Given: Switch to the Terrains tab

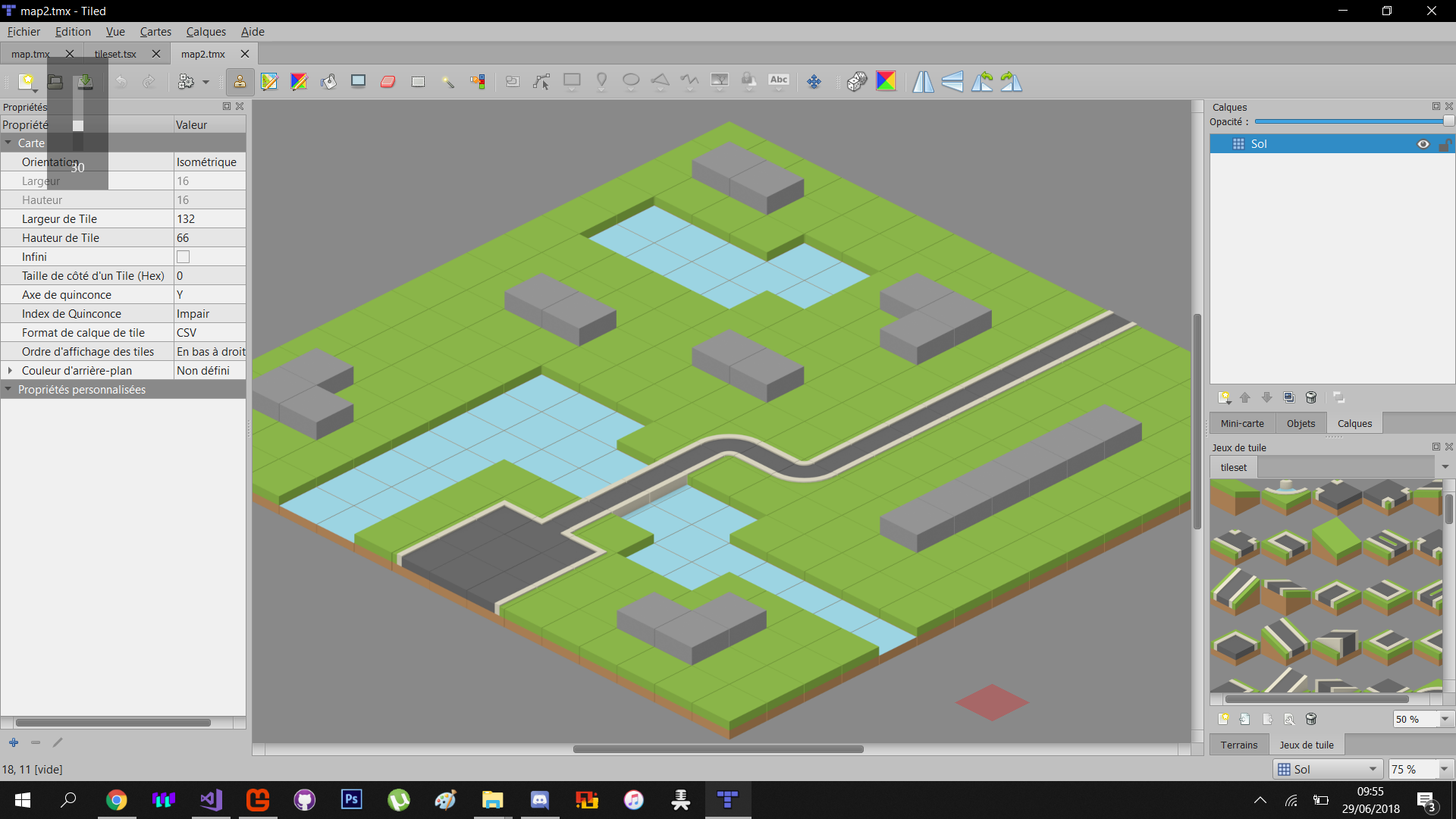Looking at the screenshot, I should (x=1239, y=745).
